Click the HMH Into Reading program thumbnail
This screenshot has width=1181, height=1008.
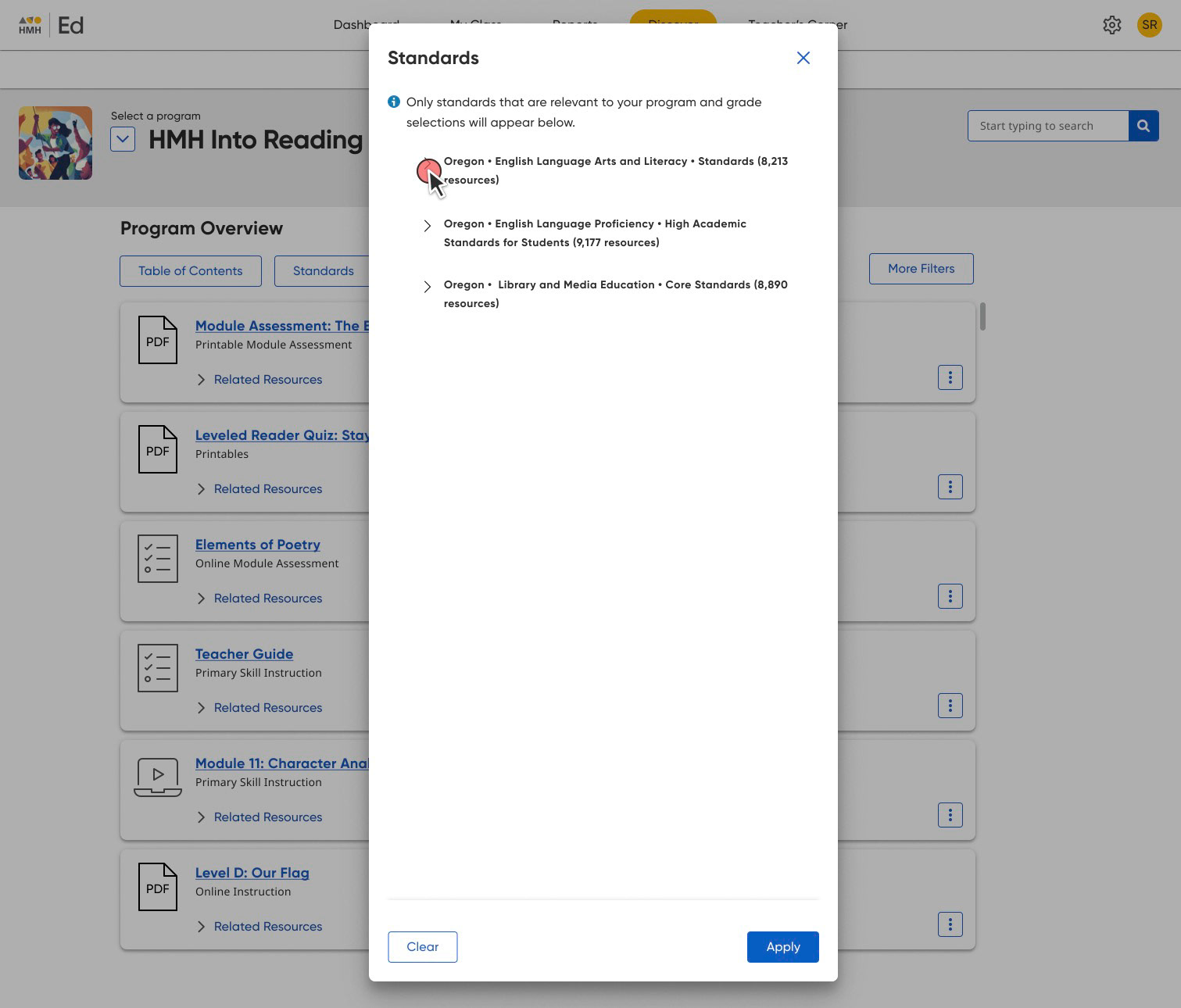[x=55, y=143]
